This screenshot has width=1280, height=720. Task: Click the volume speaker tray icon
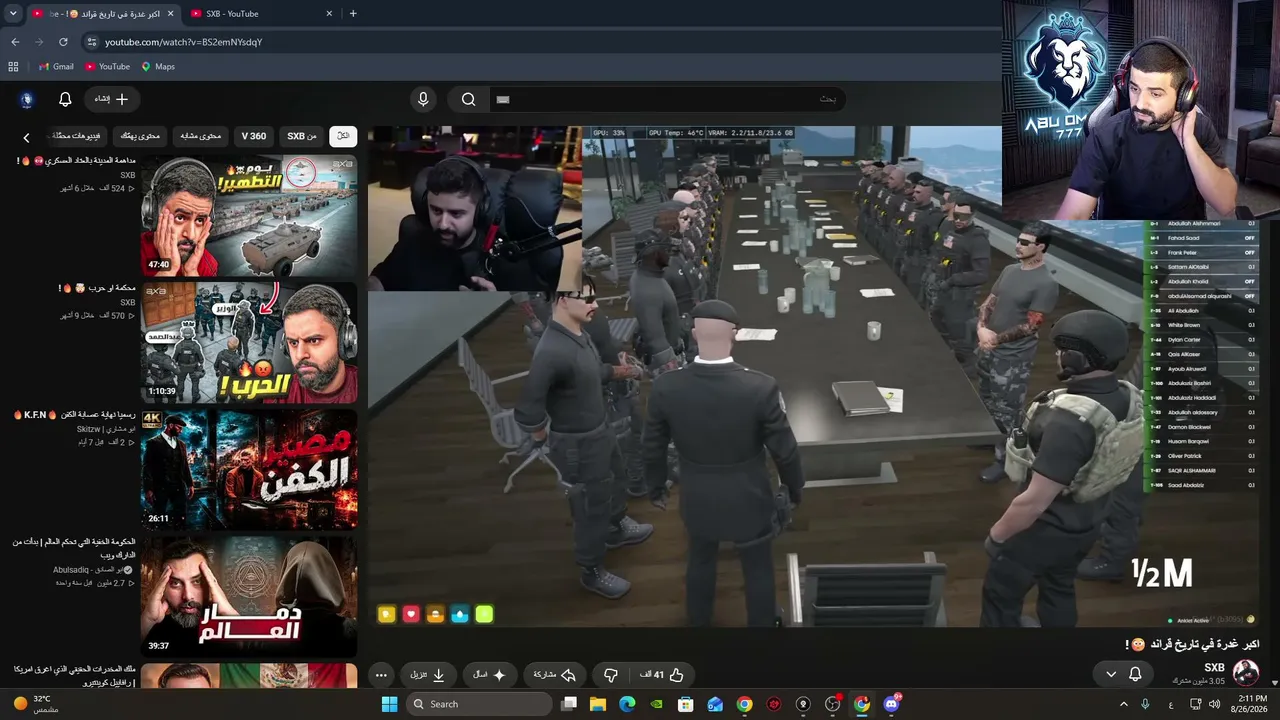click(x=1214, y=704)
